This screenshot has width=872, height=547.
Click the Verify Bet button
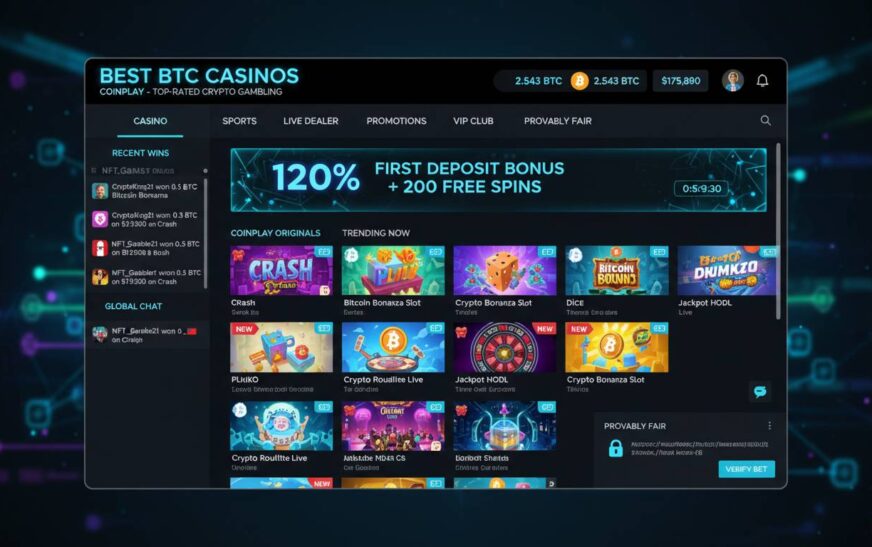tap(746, 469)
